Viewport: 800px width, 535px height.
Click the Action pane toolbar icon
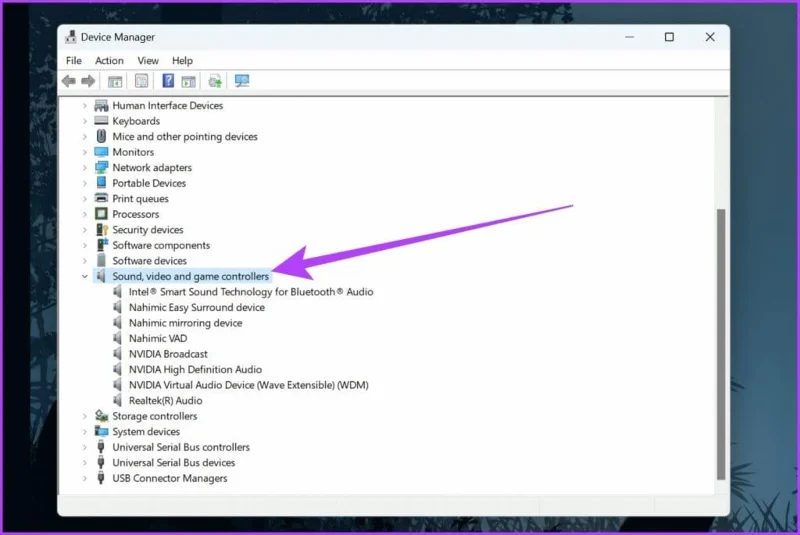188,81
